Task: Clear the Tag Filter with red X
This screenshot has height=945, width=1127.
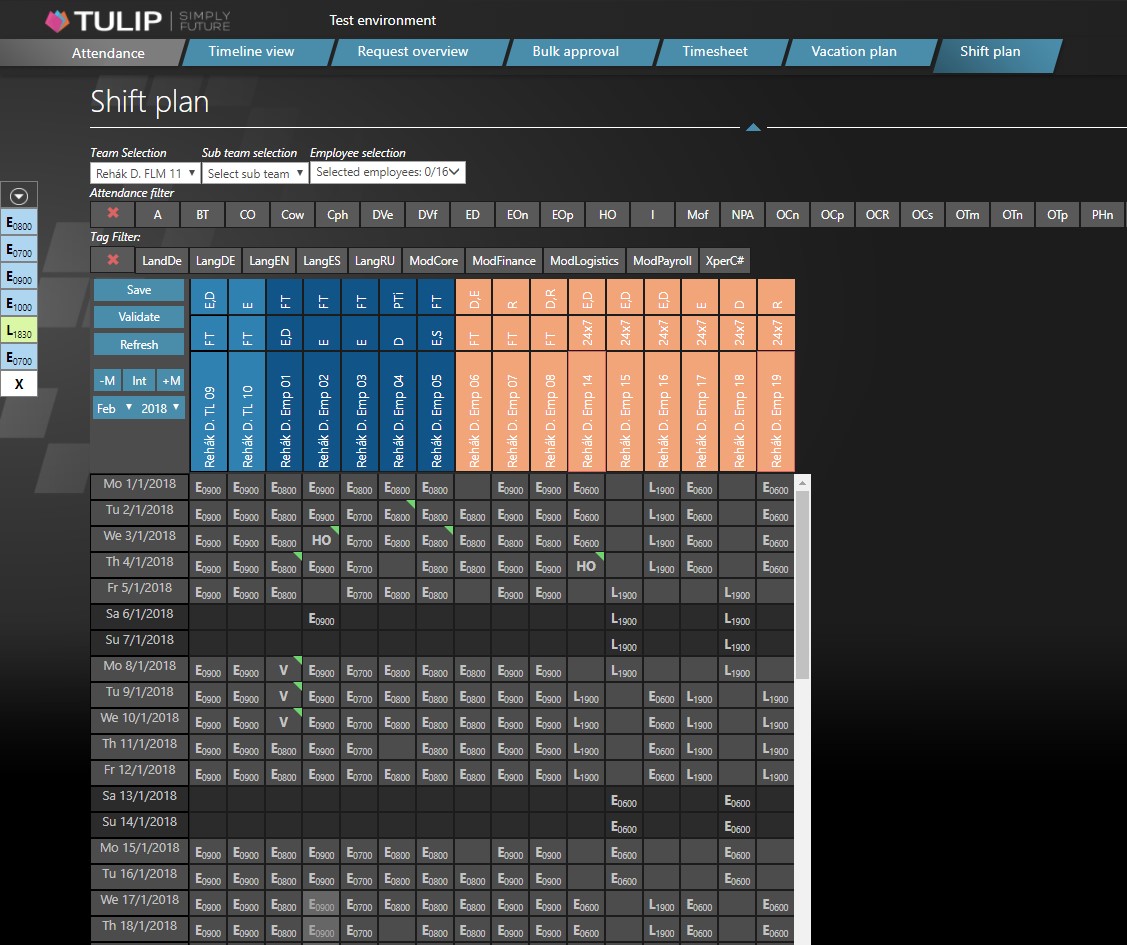Action: 112,260
